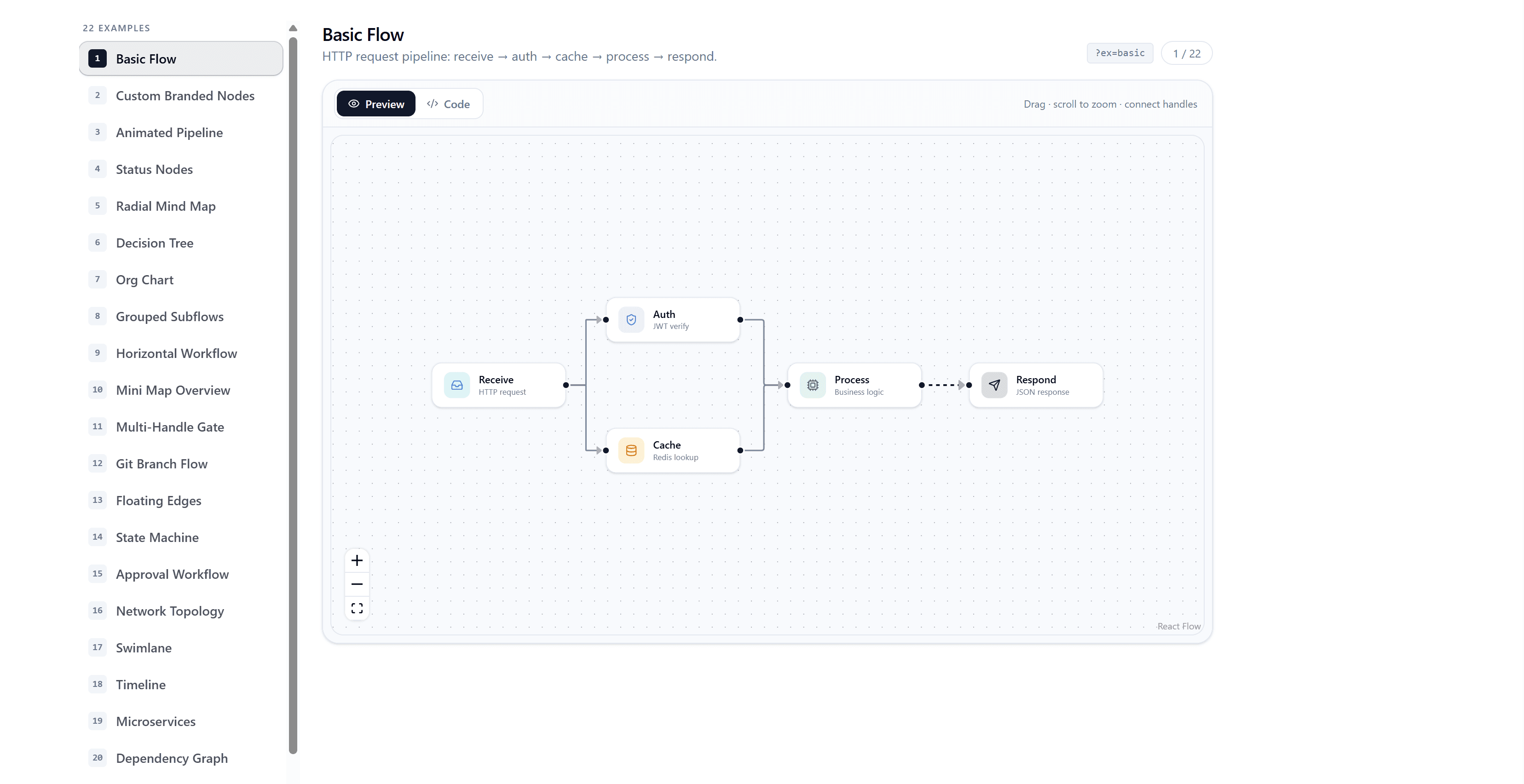The image size is (1524, 784).
Task: Click 'Business logic' subtitle on Process
Action: (859, 392)
